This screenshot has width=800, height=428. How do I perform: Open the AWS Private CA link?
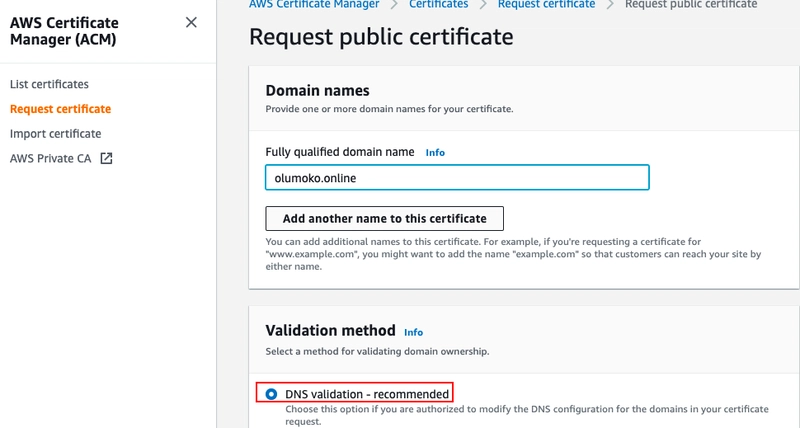point(50,158)
